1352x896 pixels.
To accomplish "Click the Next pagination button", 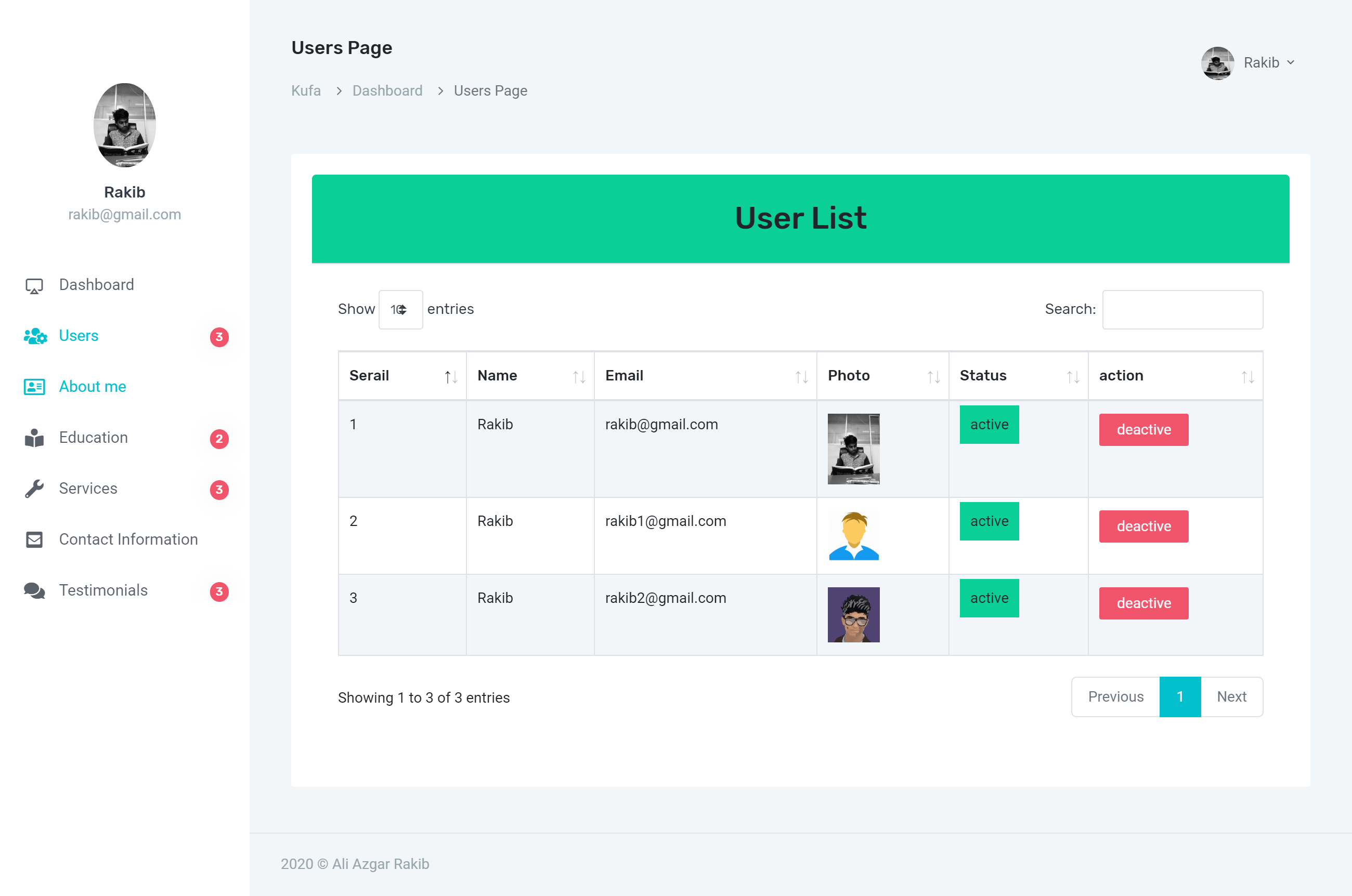I will [x=1231, y=696].
